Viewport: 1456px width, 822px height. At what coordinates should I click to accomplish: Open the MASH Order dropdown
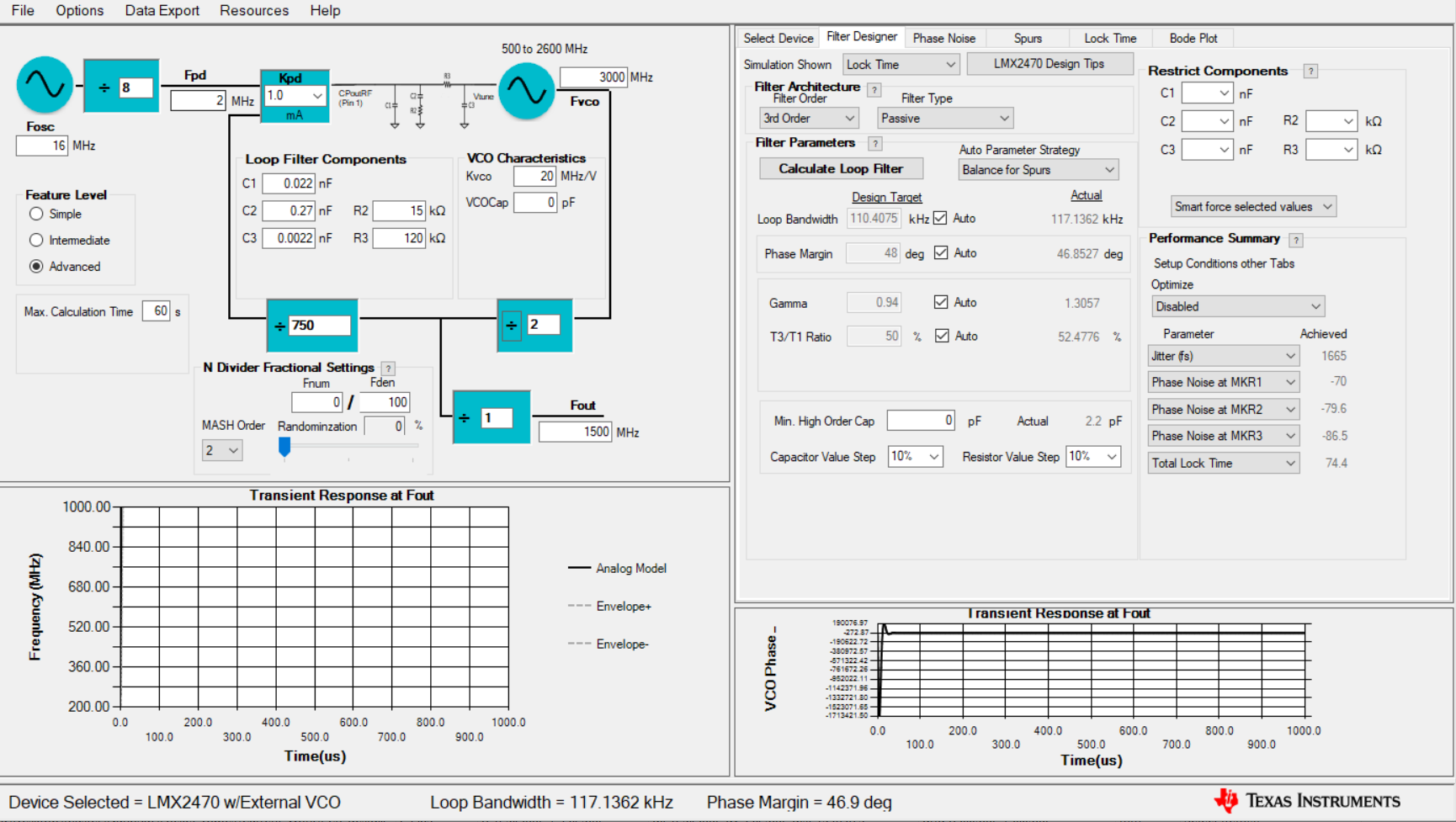(222, 450)
